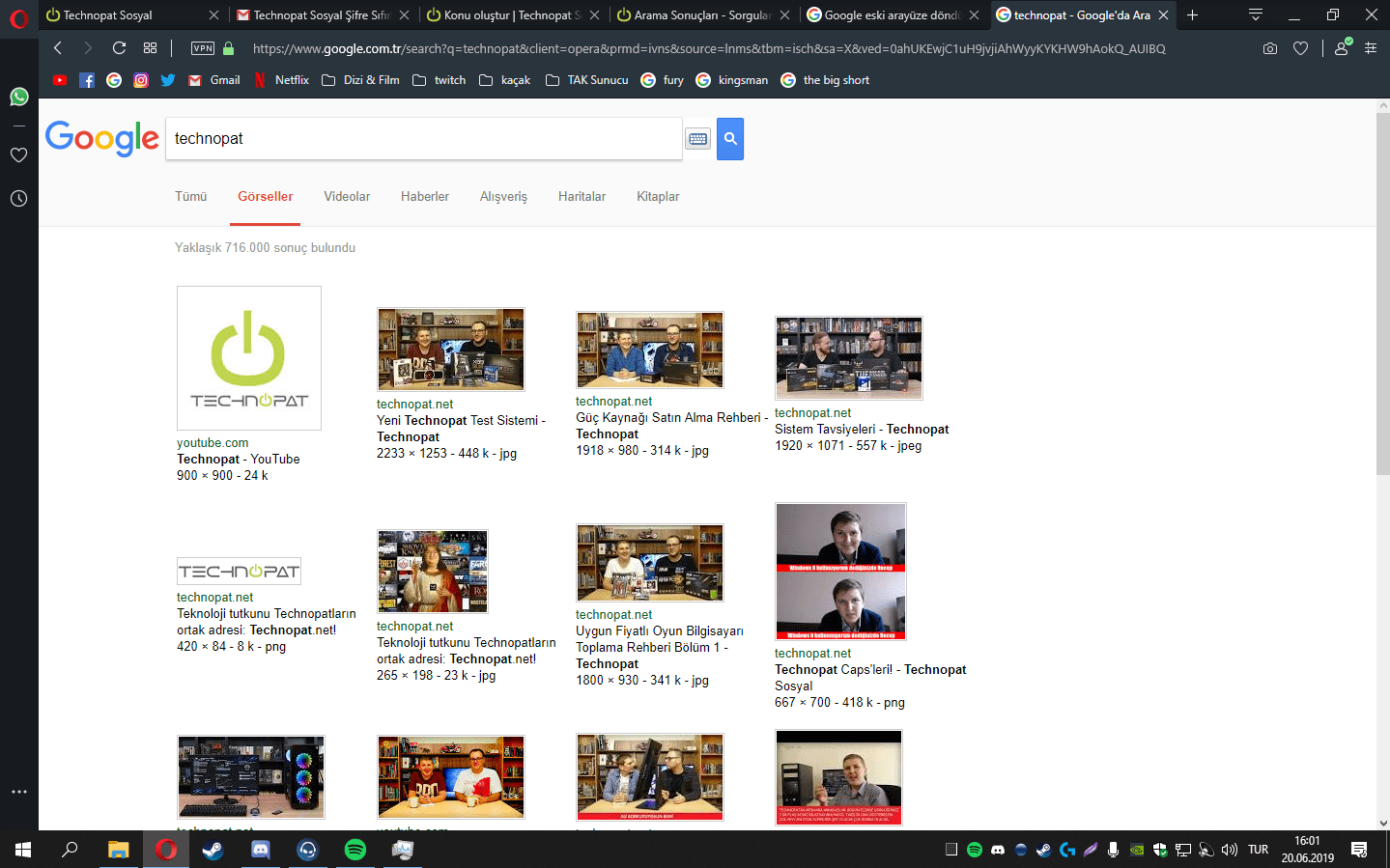Switch to Haberler results
The height and width of the screenshot is (868, 1390).
(x=425, y=197)
